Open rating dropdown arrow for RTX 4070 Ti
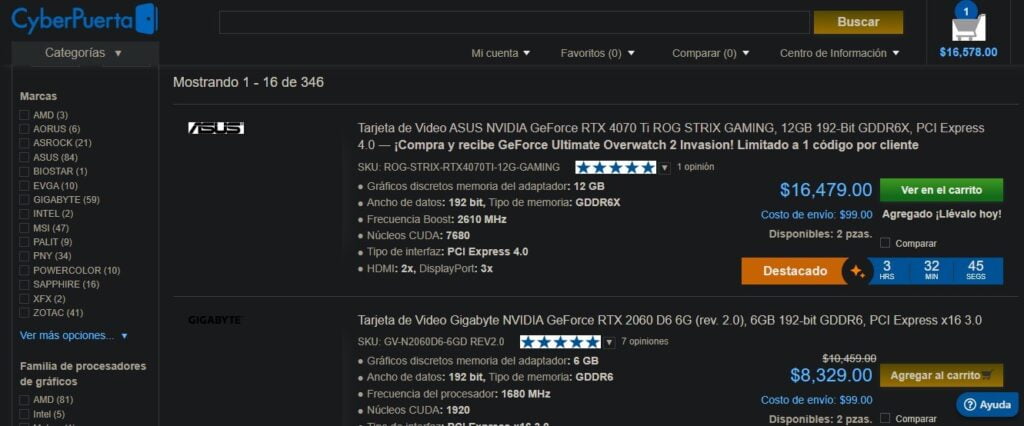 (664, 168)
